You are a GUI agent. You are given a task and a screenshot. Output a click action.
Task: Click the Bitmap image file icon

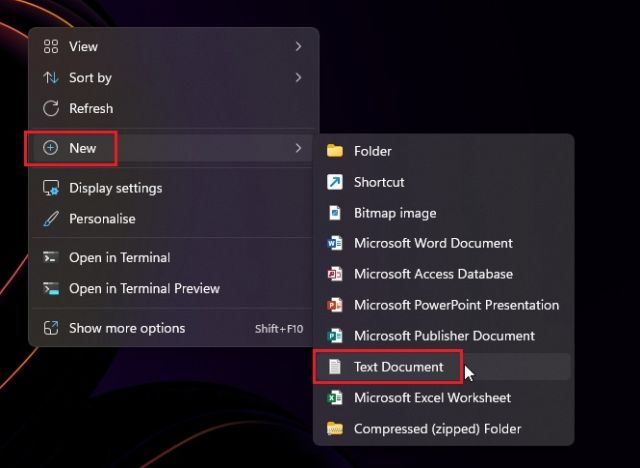(335, 213)
